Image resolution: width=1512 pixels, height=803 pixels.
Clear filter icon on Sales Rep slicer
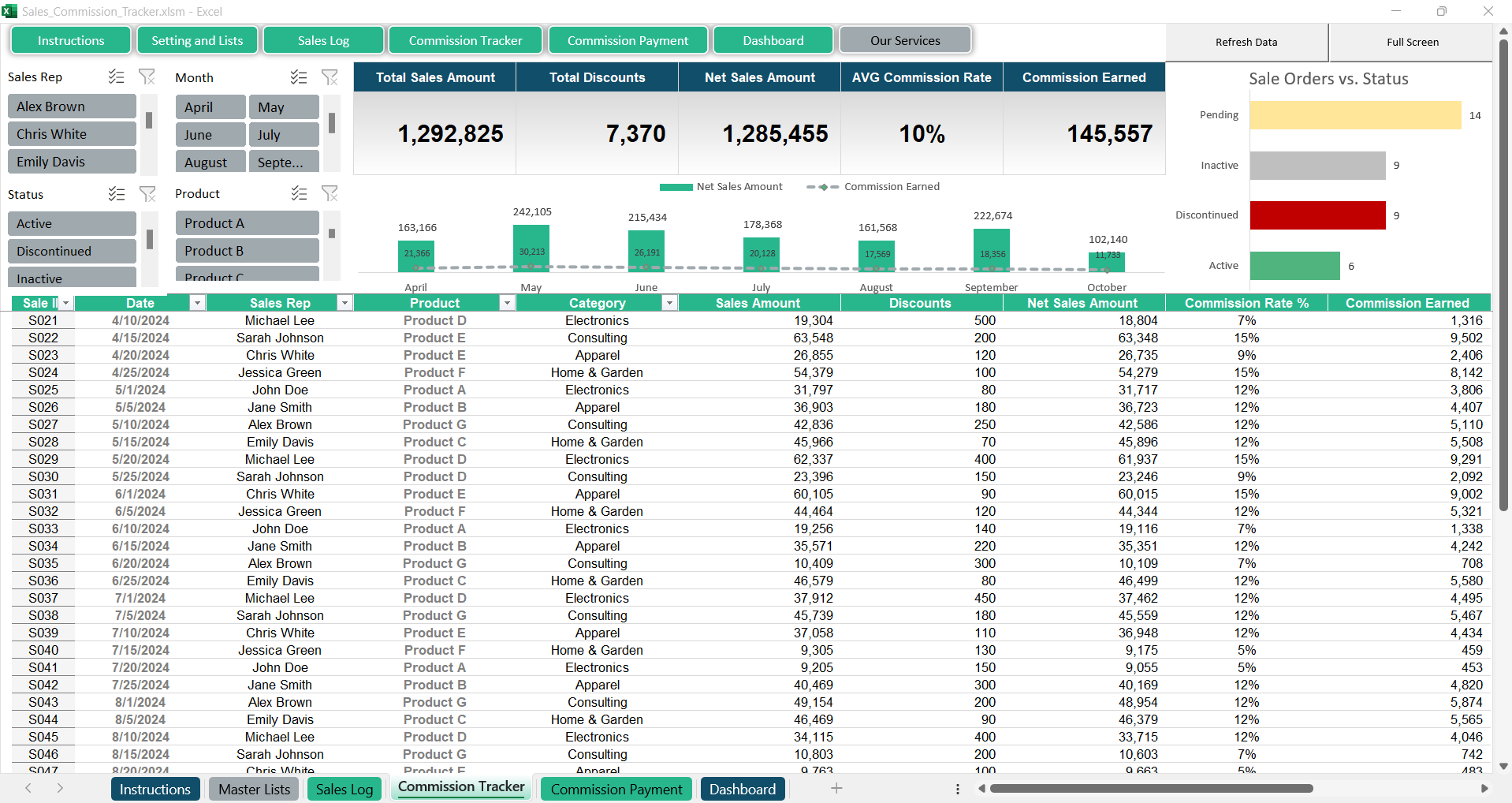click(147, 77)
